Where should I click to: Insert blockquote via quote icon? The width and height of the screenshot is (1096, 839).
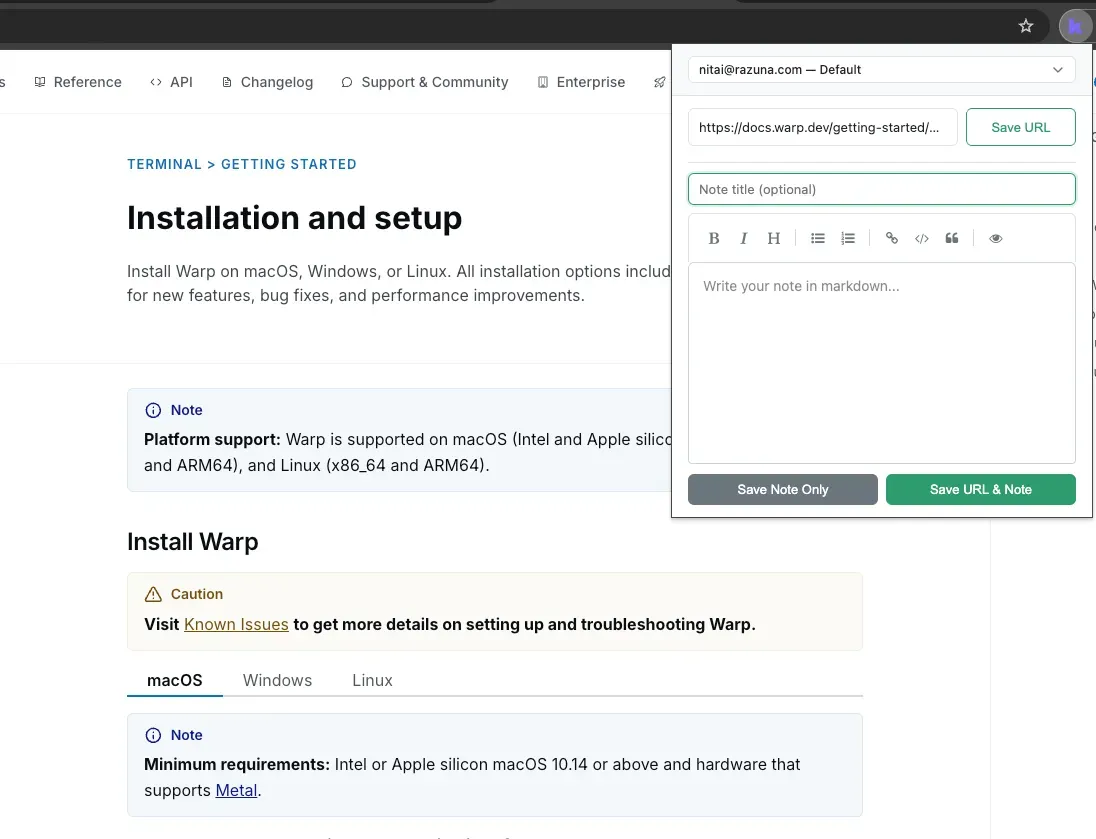click(x=952, y=238)
